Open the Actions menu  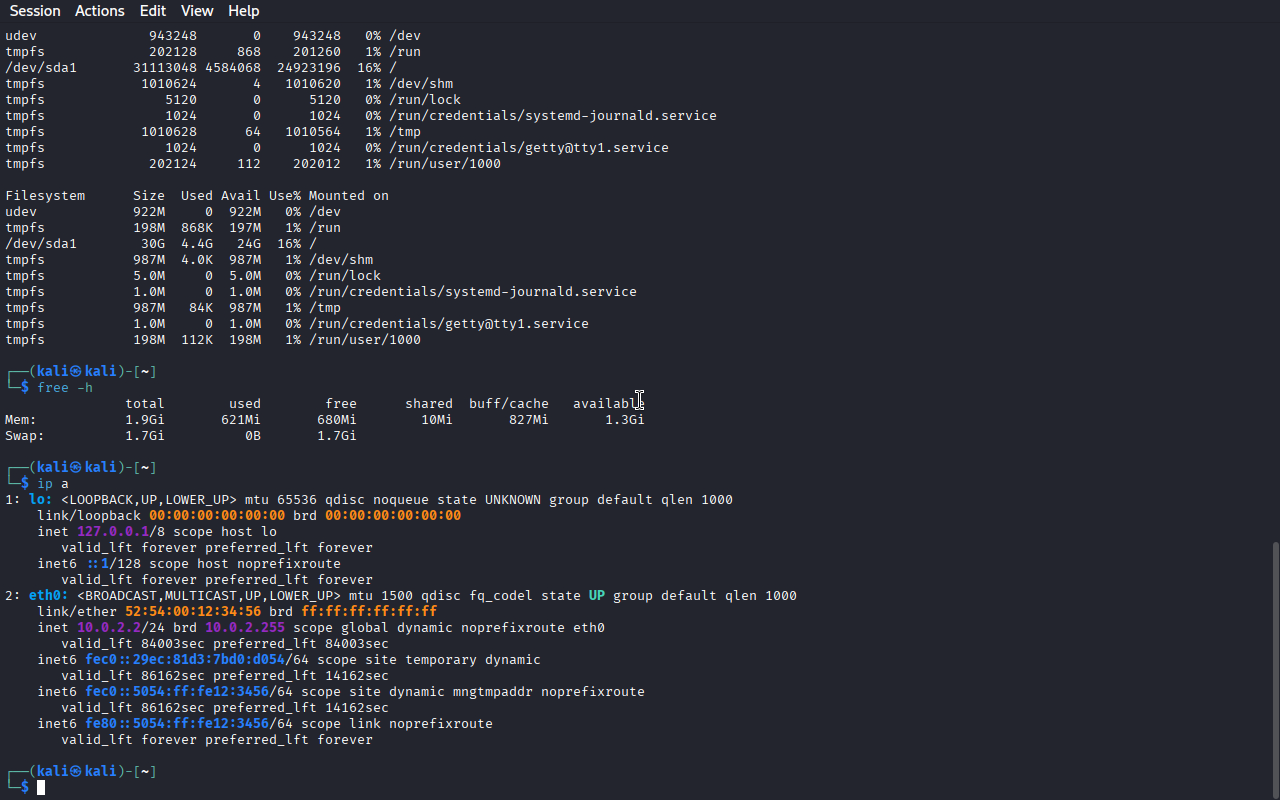(x=100, y=11)
